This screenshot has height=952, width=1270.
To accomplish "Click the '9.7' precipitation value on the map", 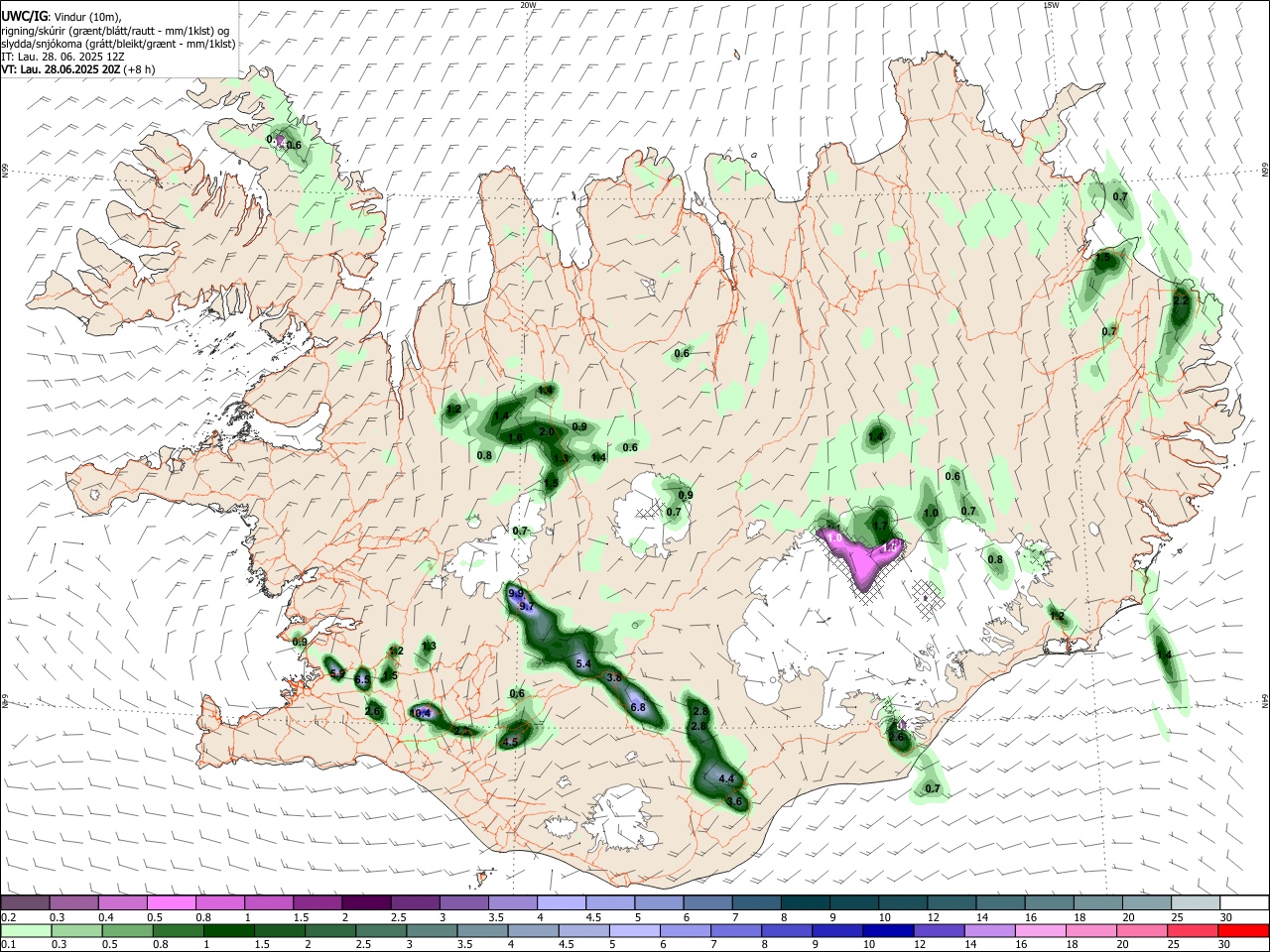I will pyautogui.click(x=527, y=607).
